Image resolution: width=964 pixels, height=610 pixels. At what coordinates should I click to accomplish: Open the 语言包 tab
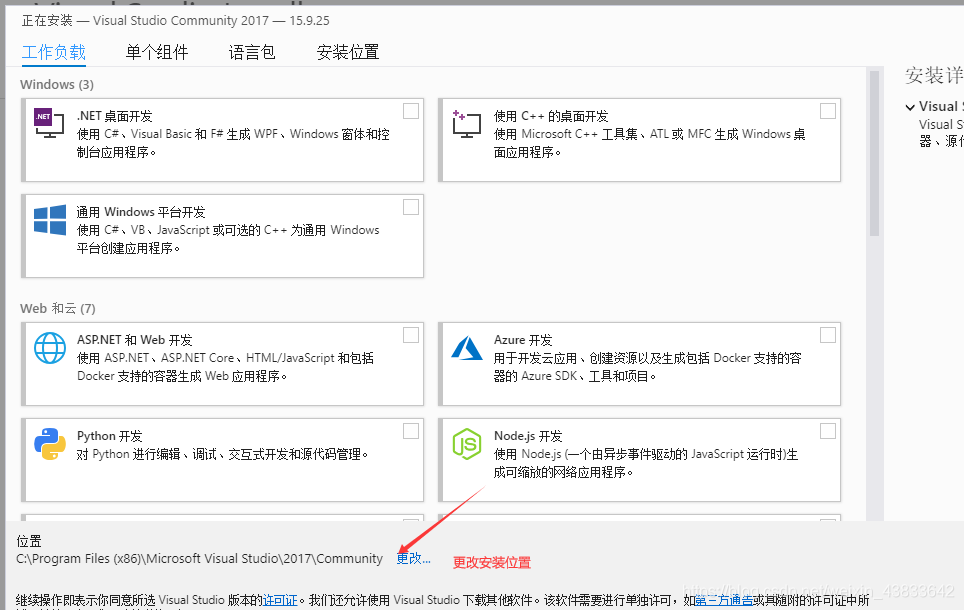pos(251,52)
